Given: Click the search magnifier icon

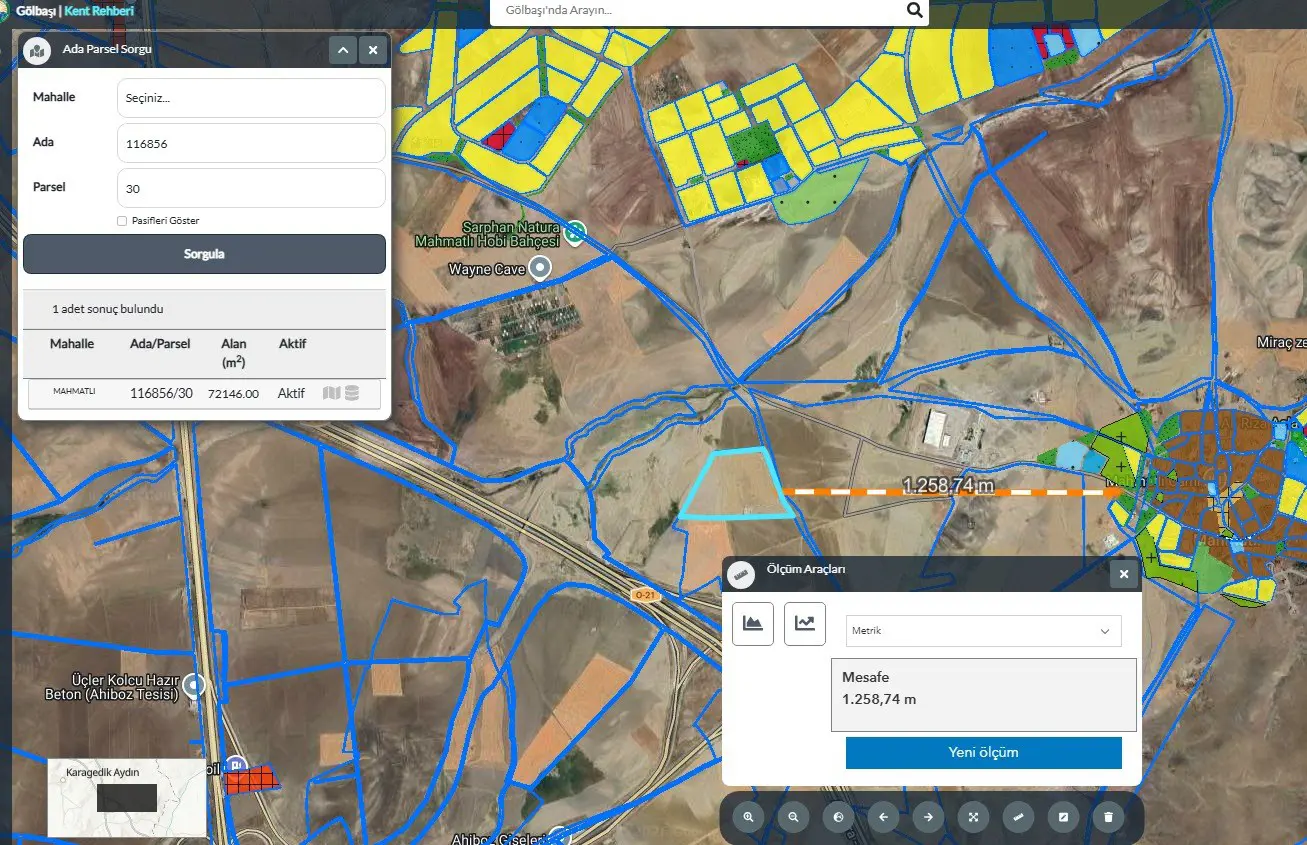Looking at the screenshot, I should 914,10.
